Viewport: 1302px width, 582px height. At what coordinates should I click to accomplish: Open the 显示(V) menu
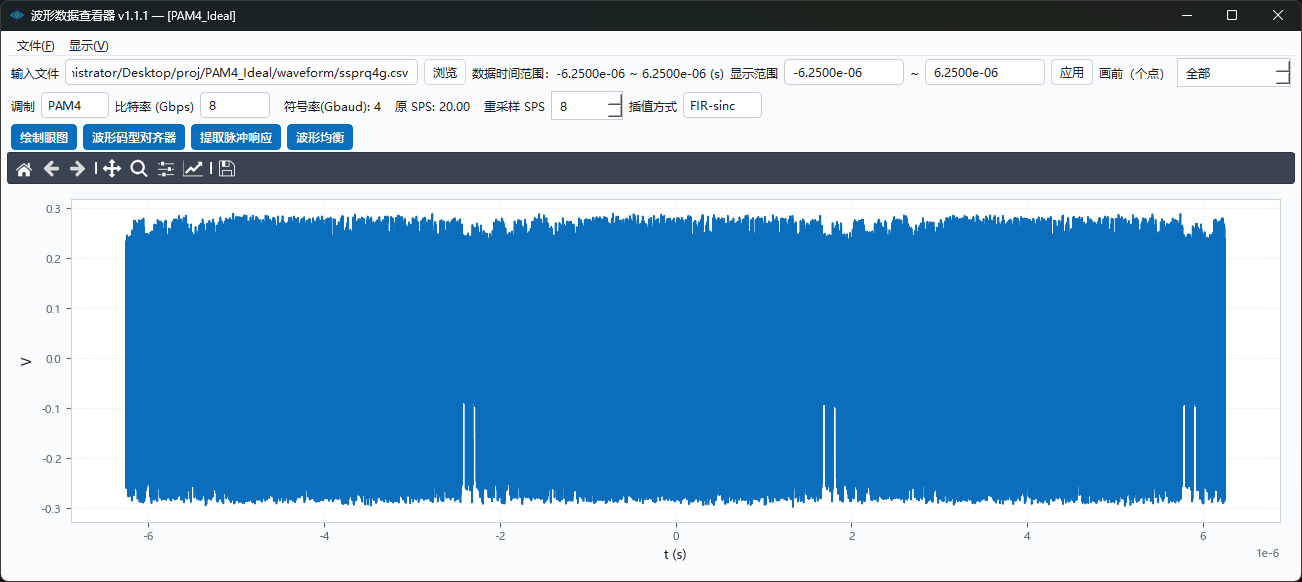click(88, 46)
